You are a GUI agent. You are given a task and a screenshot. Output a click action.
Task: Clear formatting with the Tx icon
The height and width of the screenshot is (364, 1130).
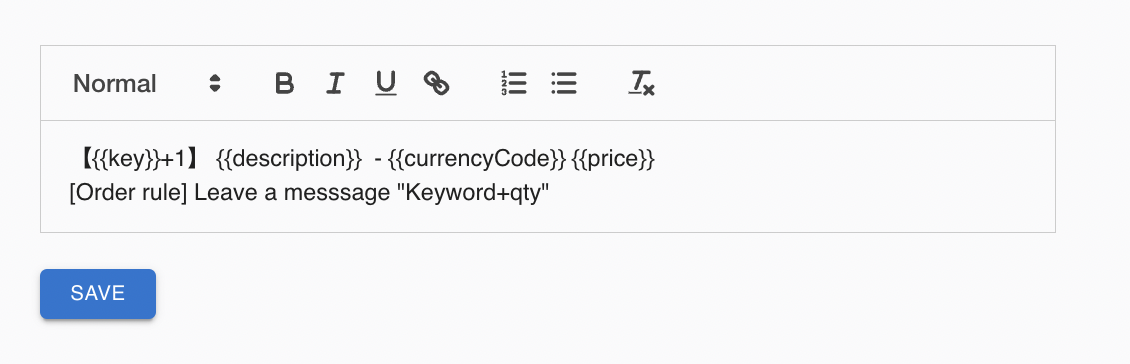pyautogui.click(x=641, y=84)
